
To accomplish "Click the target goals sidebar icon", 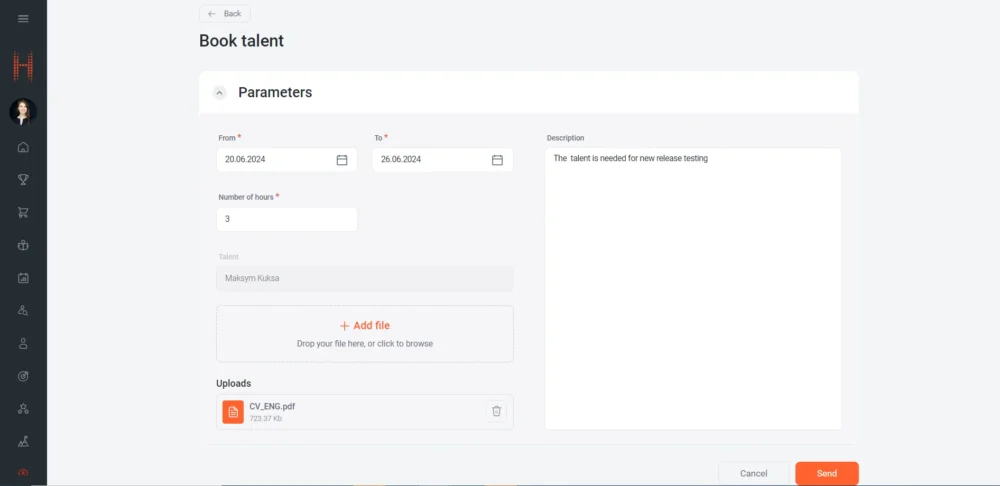I will pos(23,376).
